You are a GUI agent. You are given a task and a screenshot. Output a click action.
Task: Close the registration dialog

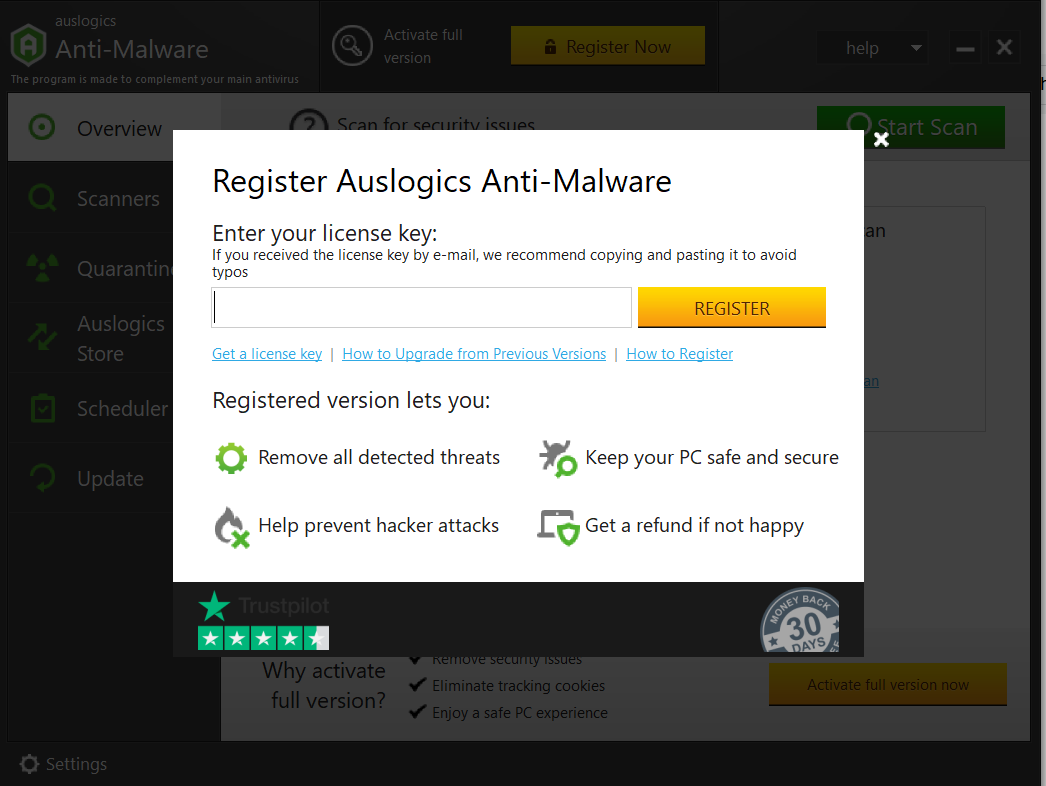(881, 140)
